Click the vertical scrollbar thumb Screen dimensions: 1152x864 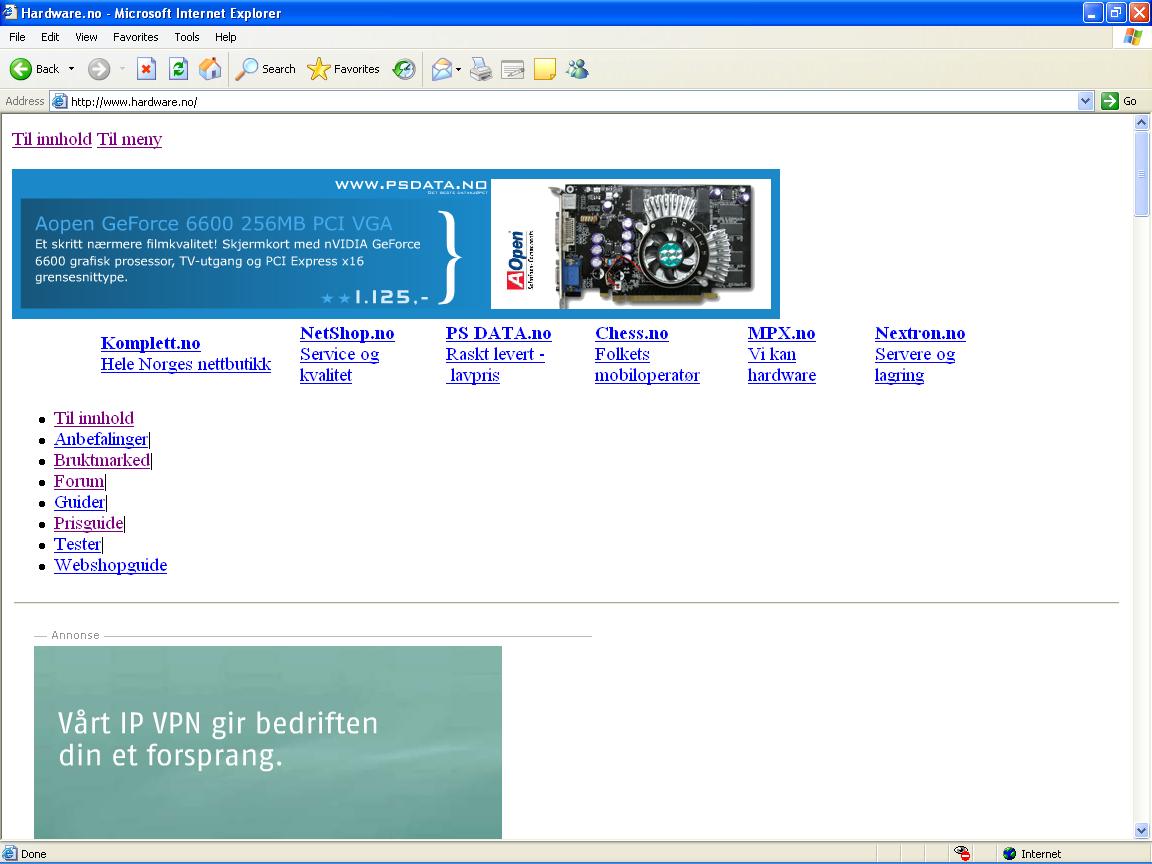(1141, 173)
